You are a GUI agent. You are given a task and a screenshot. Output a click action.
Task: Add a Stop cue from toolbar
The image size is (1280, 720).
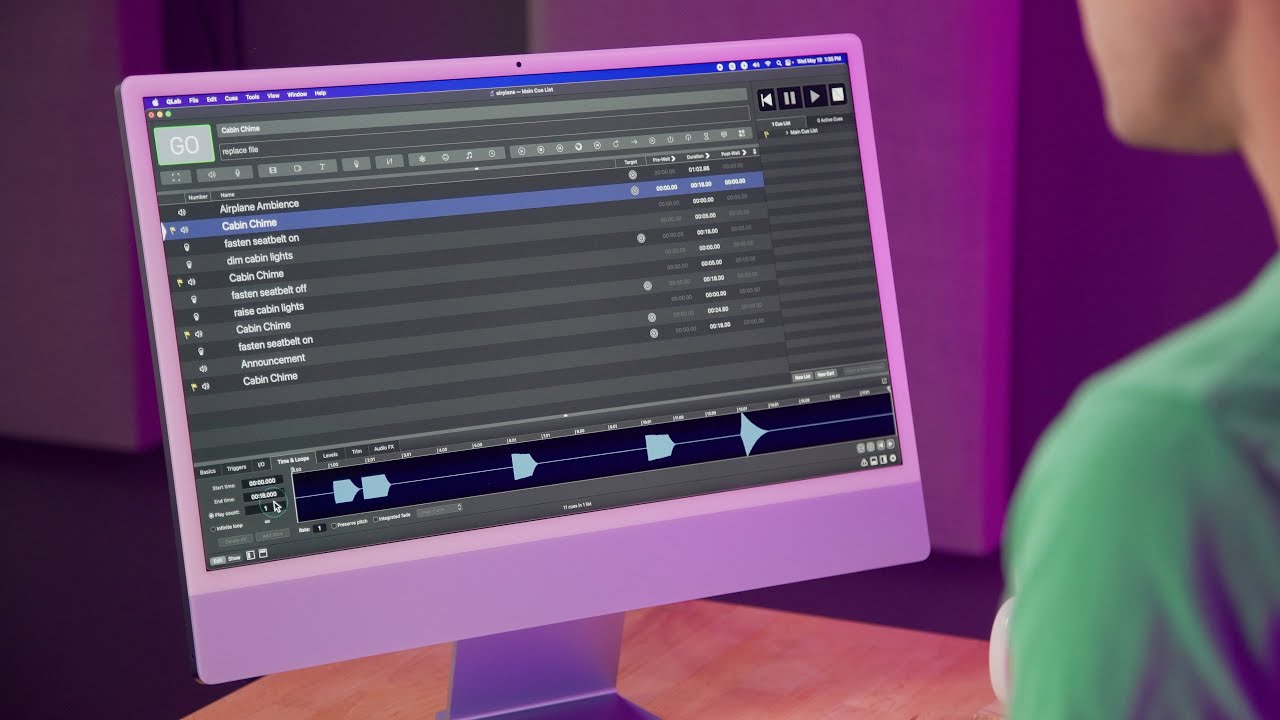pyautogui.click(x=540, y=150)
